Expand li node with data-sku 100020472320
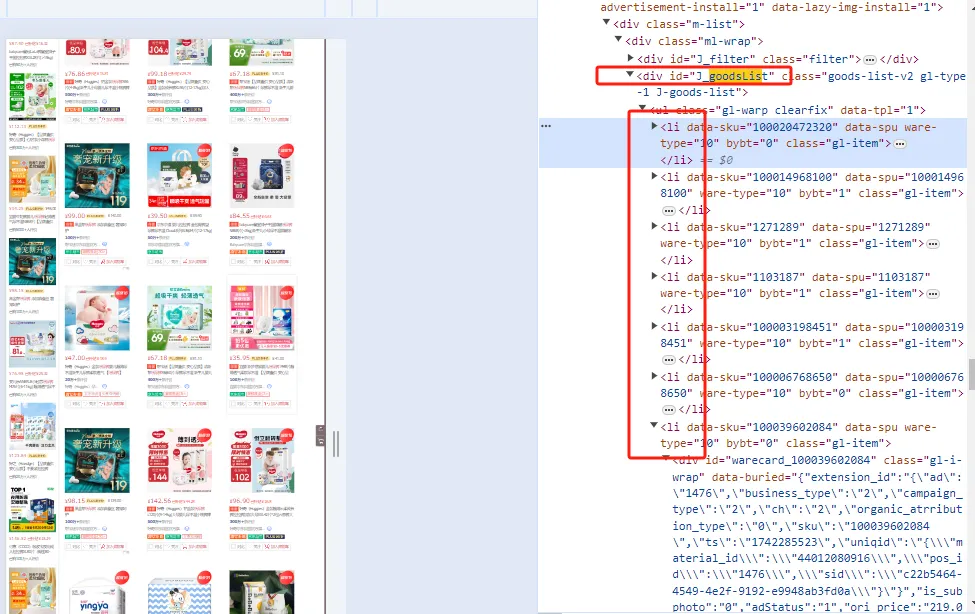Screen dimensions: 975x614 tap(654, 126)
